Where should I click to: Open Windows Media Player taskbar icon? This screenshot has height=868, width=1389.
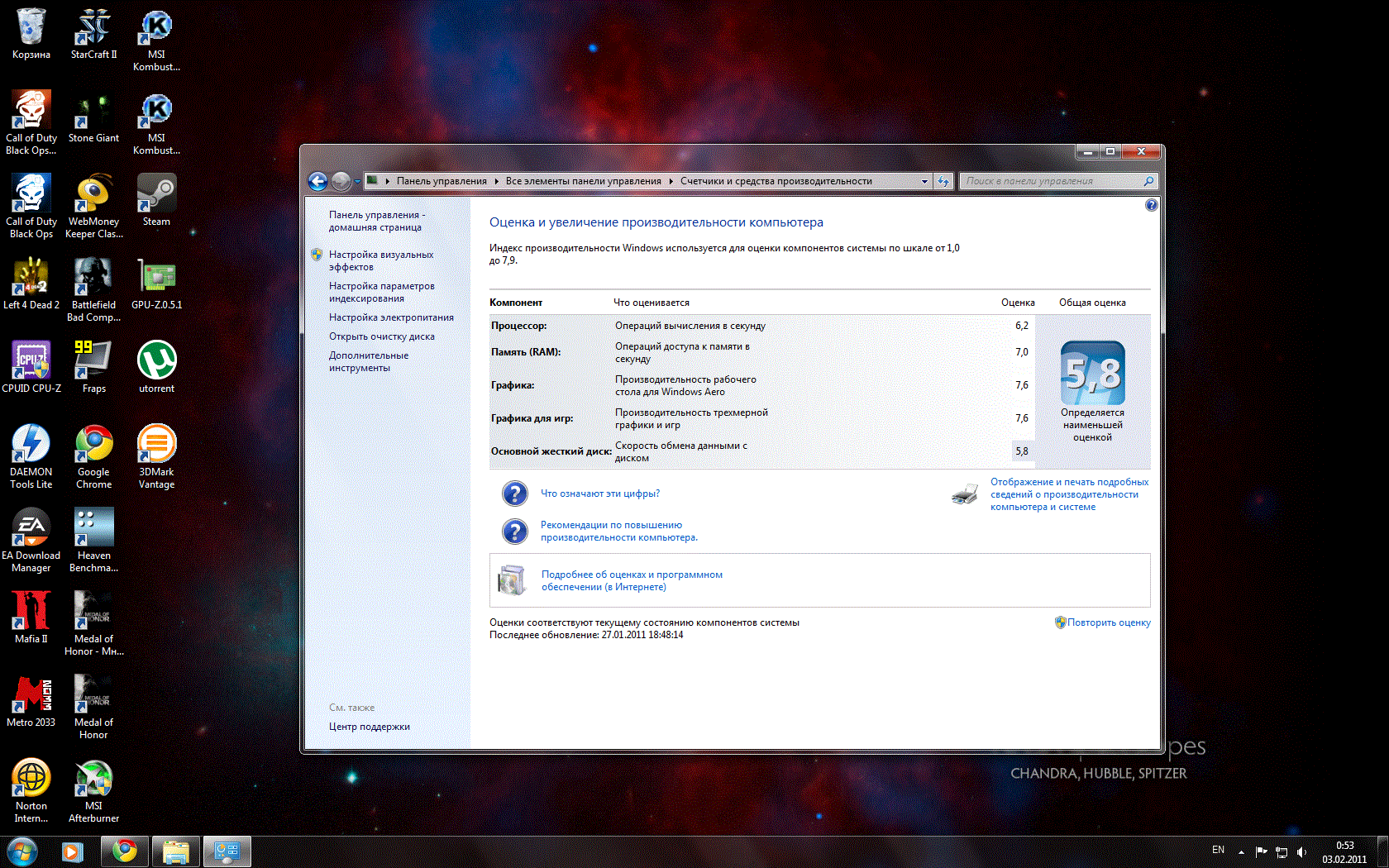coord(73,851)
